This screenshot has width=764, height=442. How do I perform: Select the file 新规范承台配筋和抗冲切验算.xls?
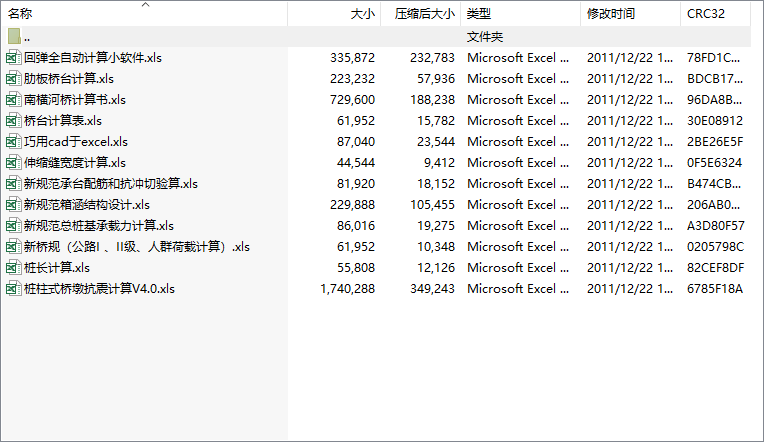click(x=111, y=184)
